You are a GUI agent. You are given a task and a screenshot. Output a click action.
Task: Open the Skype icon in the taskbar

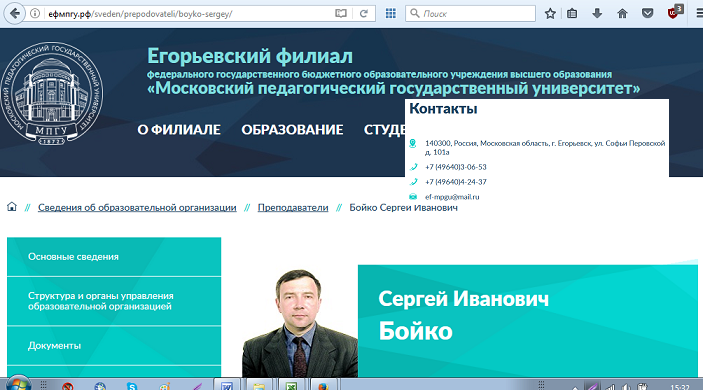pos(131,386)
